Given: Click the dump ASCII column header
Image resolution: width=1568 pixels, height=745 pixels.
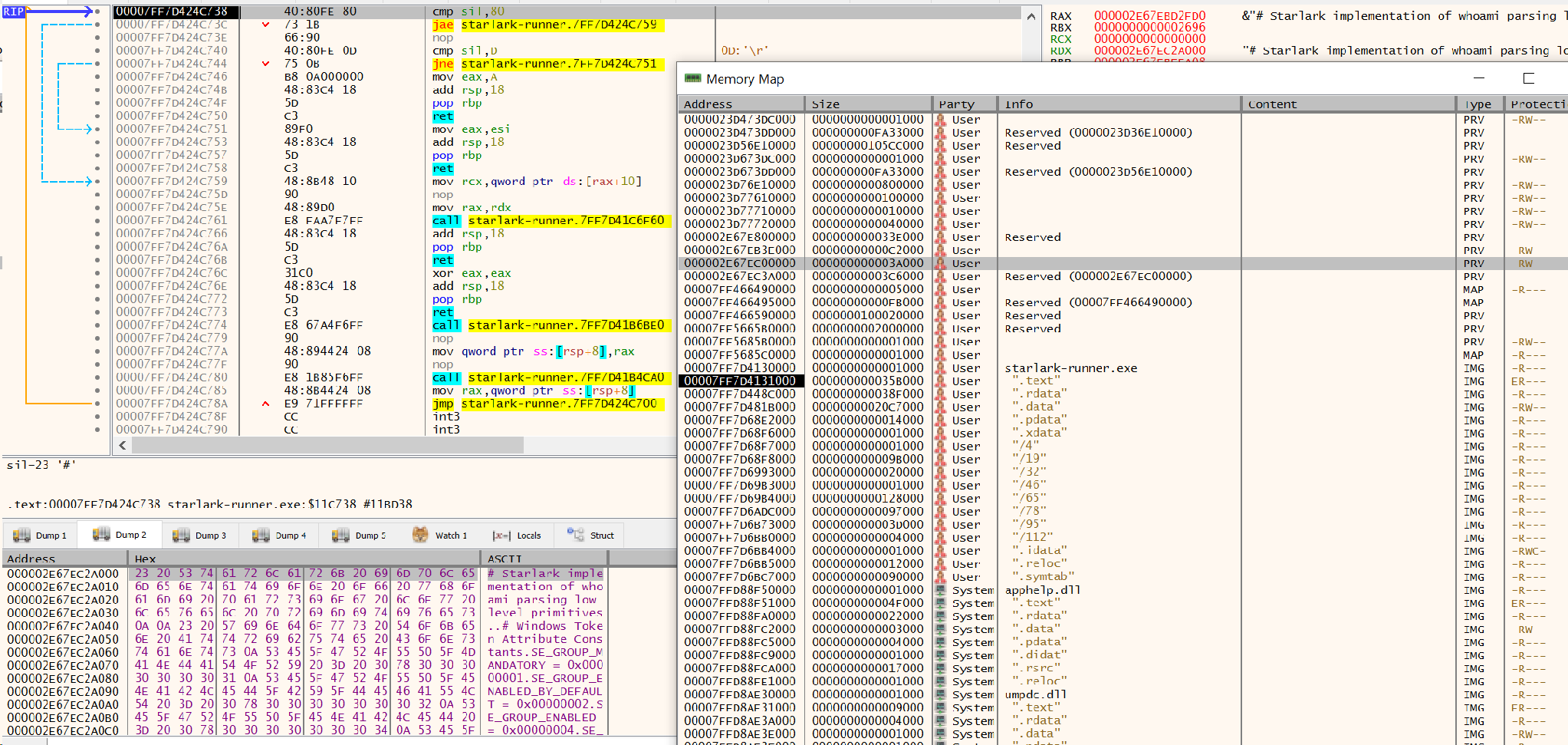Looking at the screenshot, I should (x=544, y=559).
